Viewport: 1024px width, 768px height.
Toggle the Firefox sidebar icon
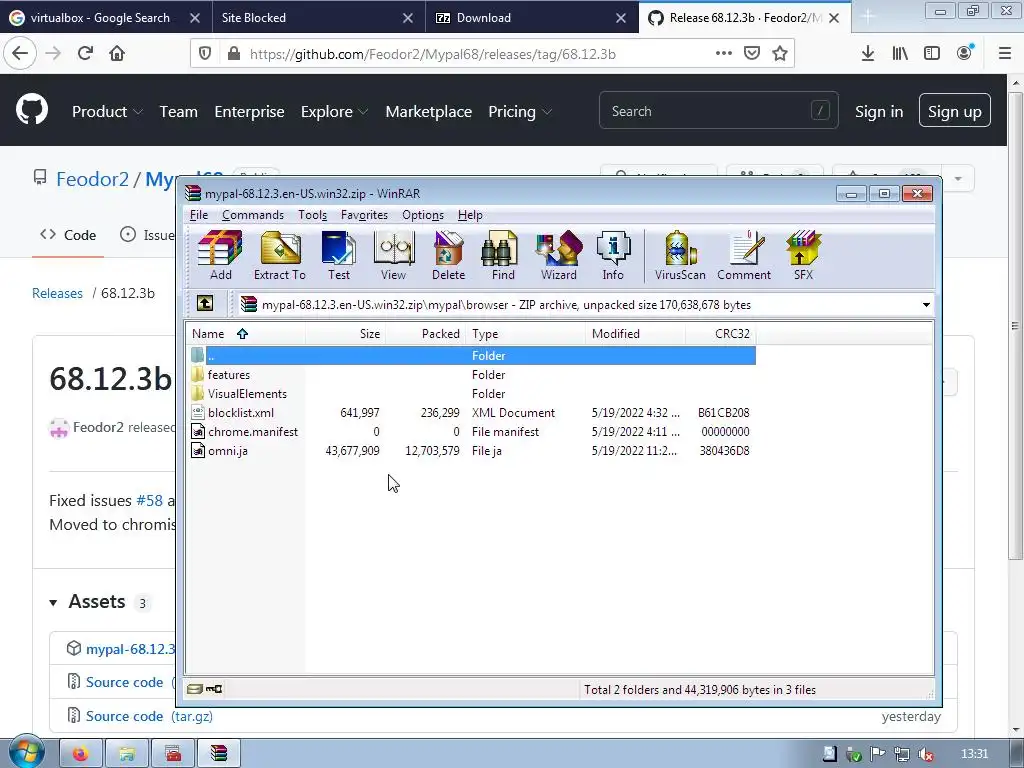[x=932, y=54]
